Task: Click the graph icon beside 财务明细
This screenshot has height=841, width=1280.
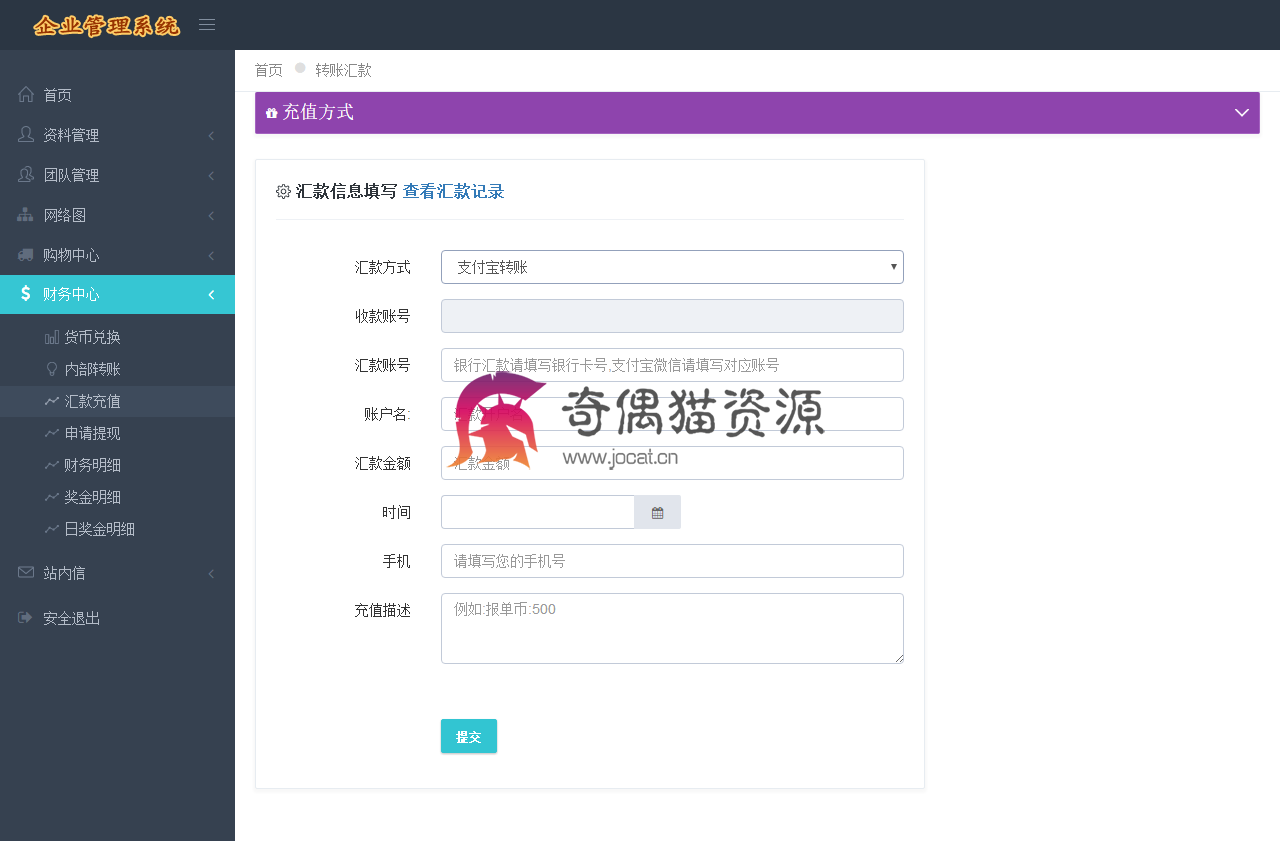Action: pyautogui.click(x=52, y=465)
